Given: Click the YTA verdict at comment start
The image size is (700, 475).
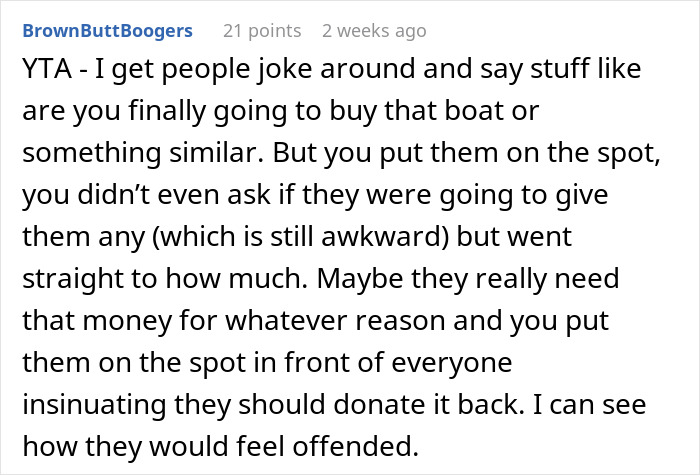Looking at the screenshot, I should [x=45, y=73].
